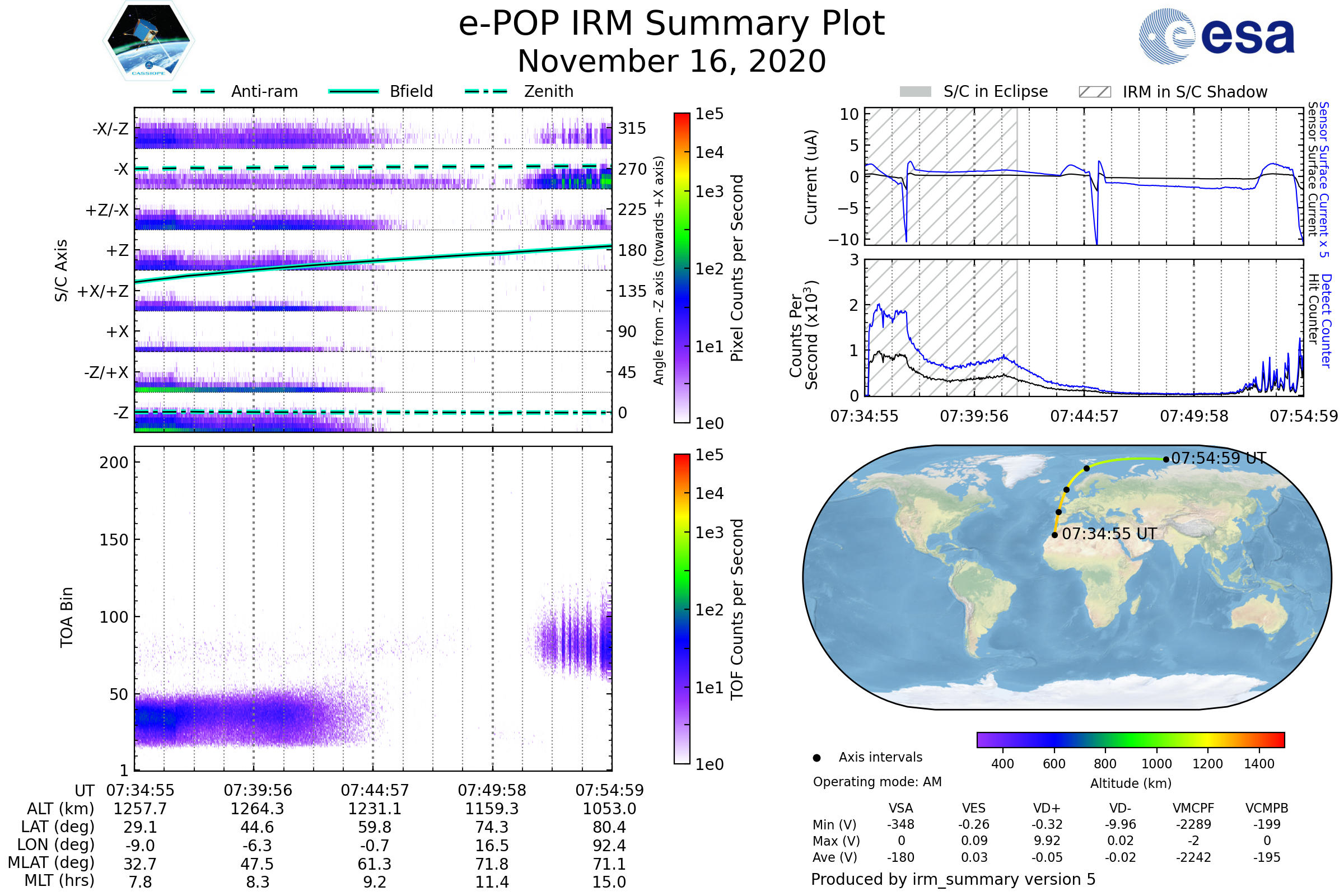1344x896 pixels.
Task: Click the Axis intervals black dot marker
Action: point(816,758)
